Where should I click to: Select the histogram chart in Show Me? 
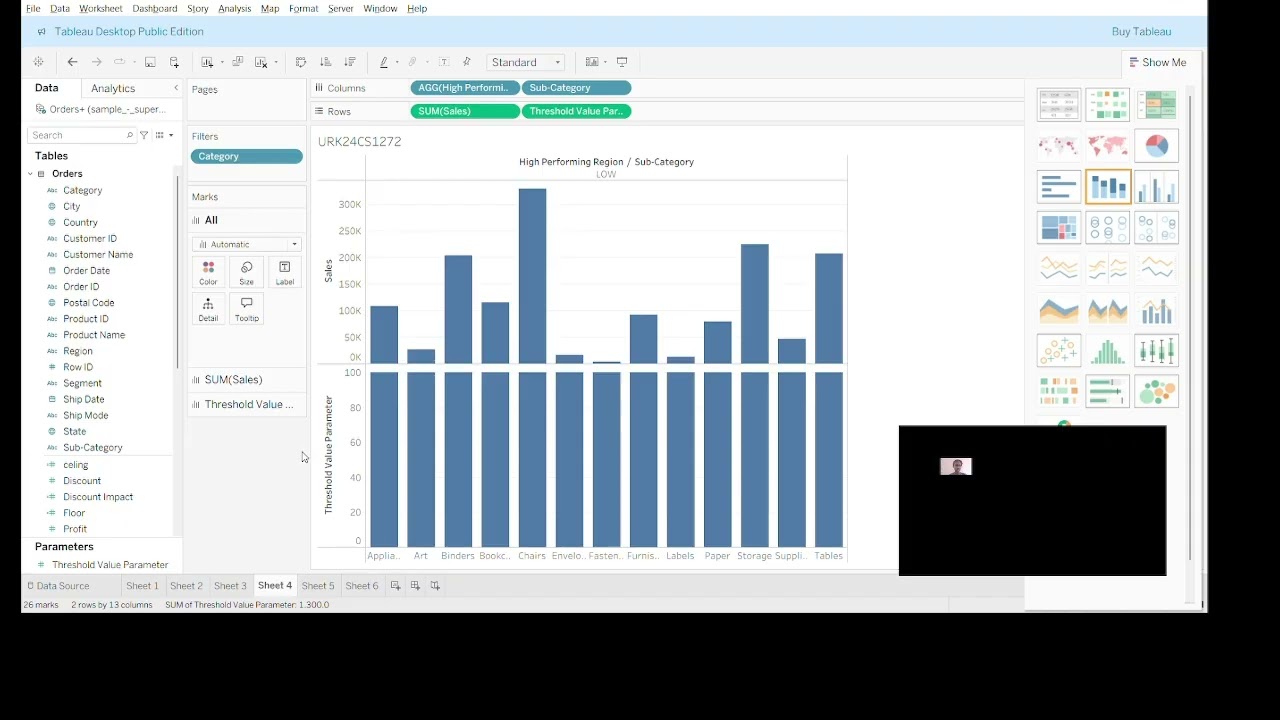(1107, 351)
